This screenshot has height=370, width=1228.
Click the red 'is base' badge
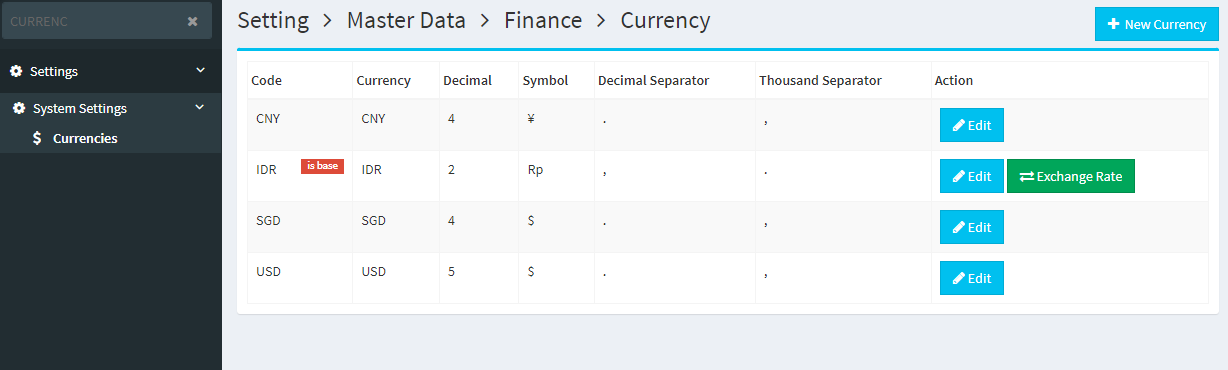point(322,166)
